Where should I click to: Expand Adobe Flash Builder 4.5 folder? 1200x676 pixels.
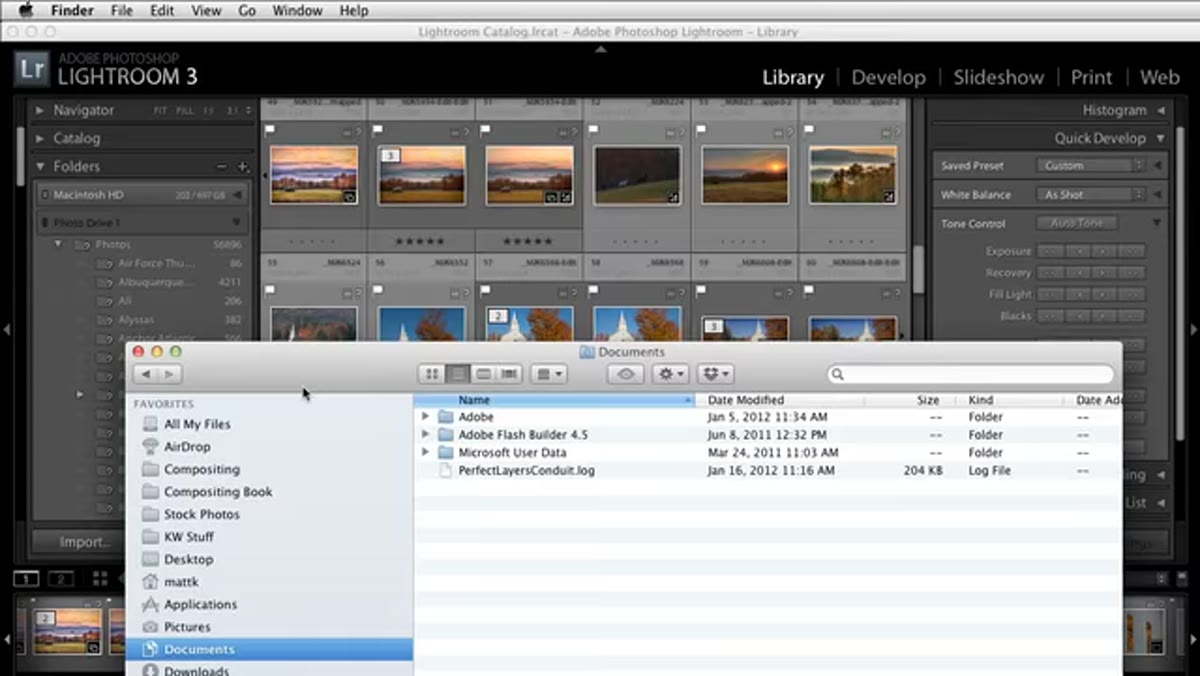(426, 435)
